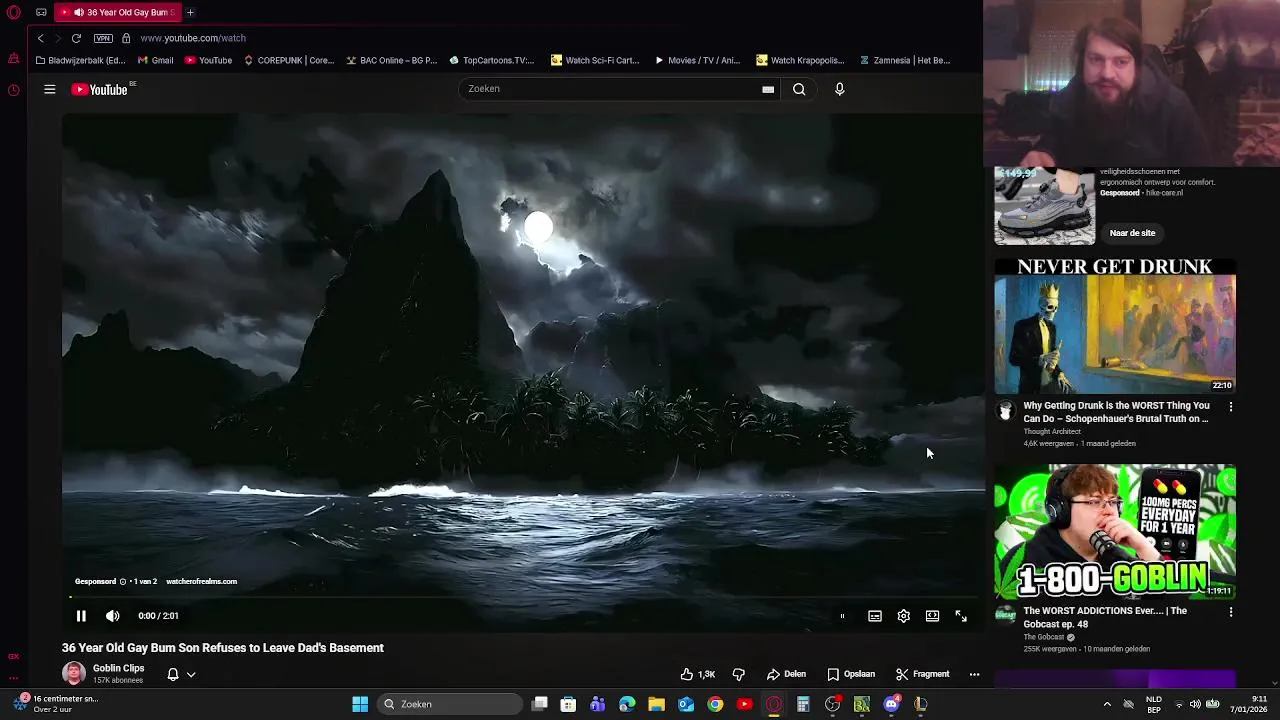Viewport: 1280px width, 720px height.
Task: Toggle subtitles in the video player
Action: pos(875,616)
